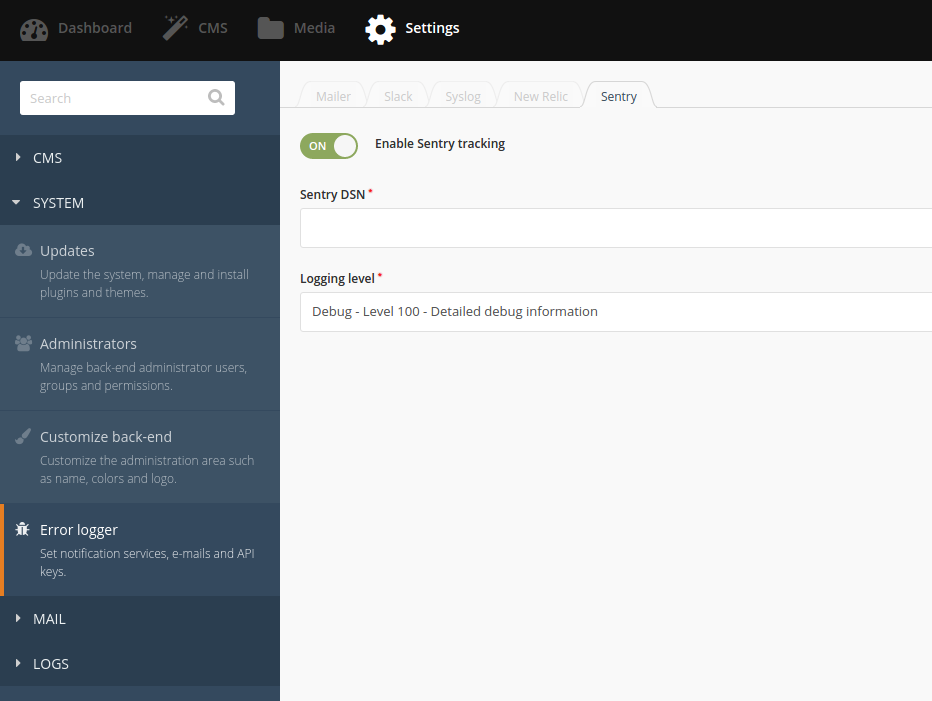
Task: Switch to the Syslog tab
Action: (462, 96)
